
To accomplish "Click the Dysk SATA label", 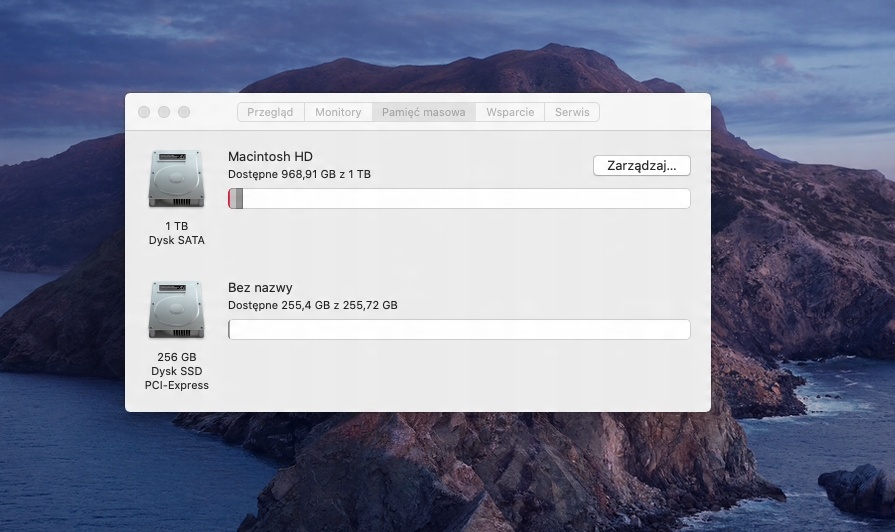I will coord(176,240).
